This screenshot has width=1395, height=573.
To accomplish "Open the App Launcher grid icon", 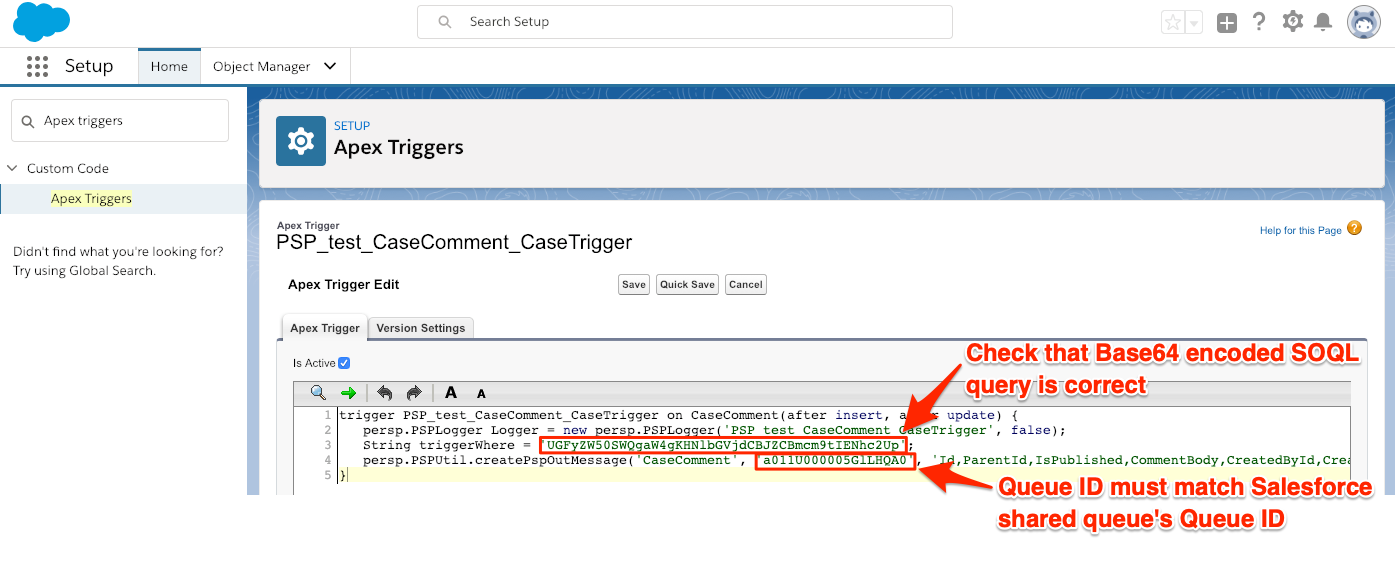I will tap(37, 66).
